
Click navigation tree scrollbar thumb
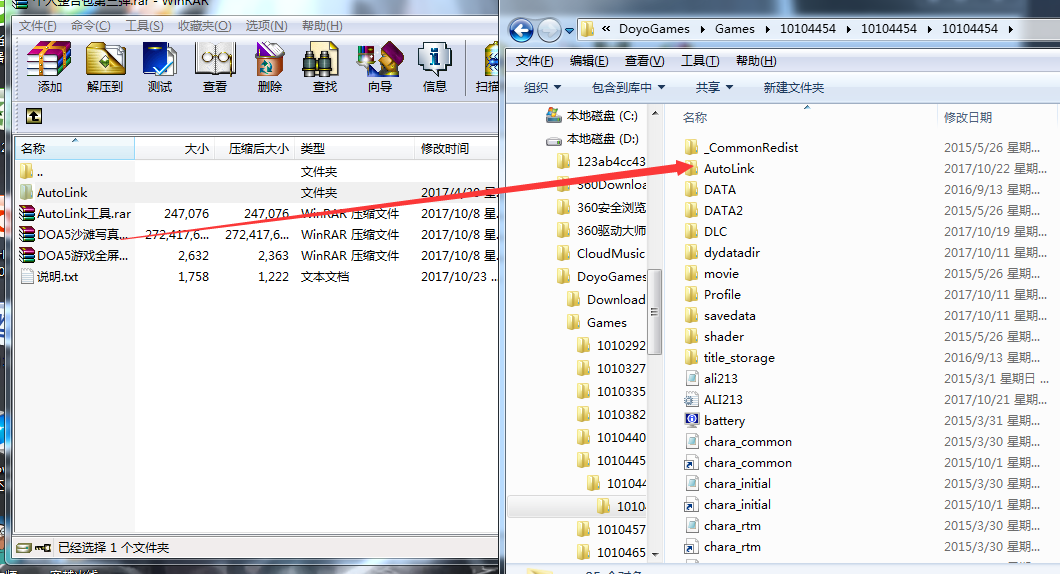[x=654, y=311]
